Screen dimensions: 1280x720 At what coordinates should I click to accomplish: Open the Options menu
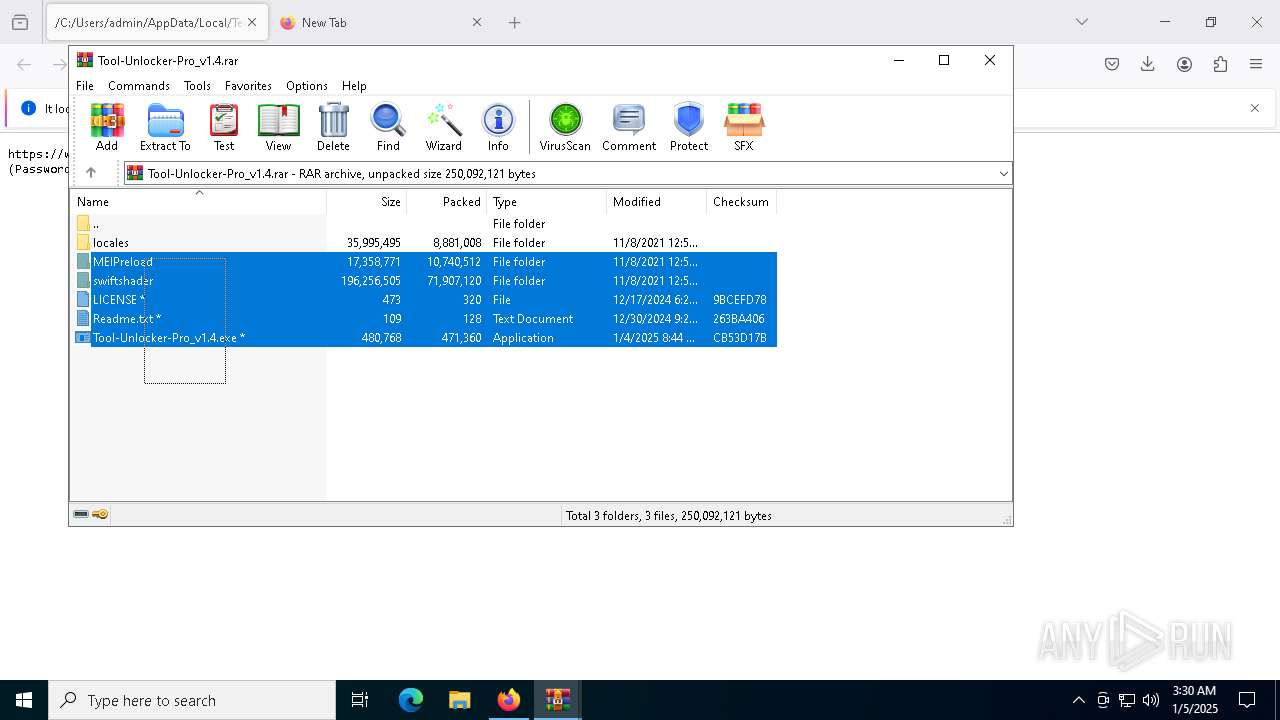pos(307,86)
